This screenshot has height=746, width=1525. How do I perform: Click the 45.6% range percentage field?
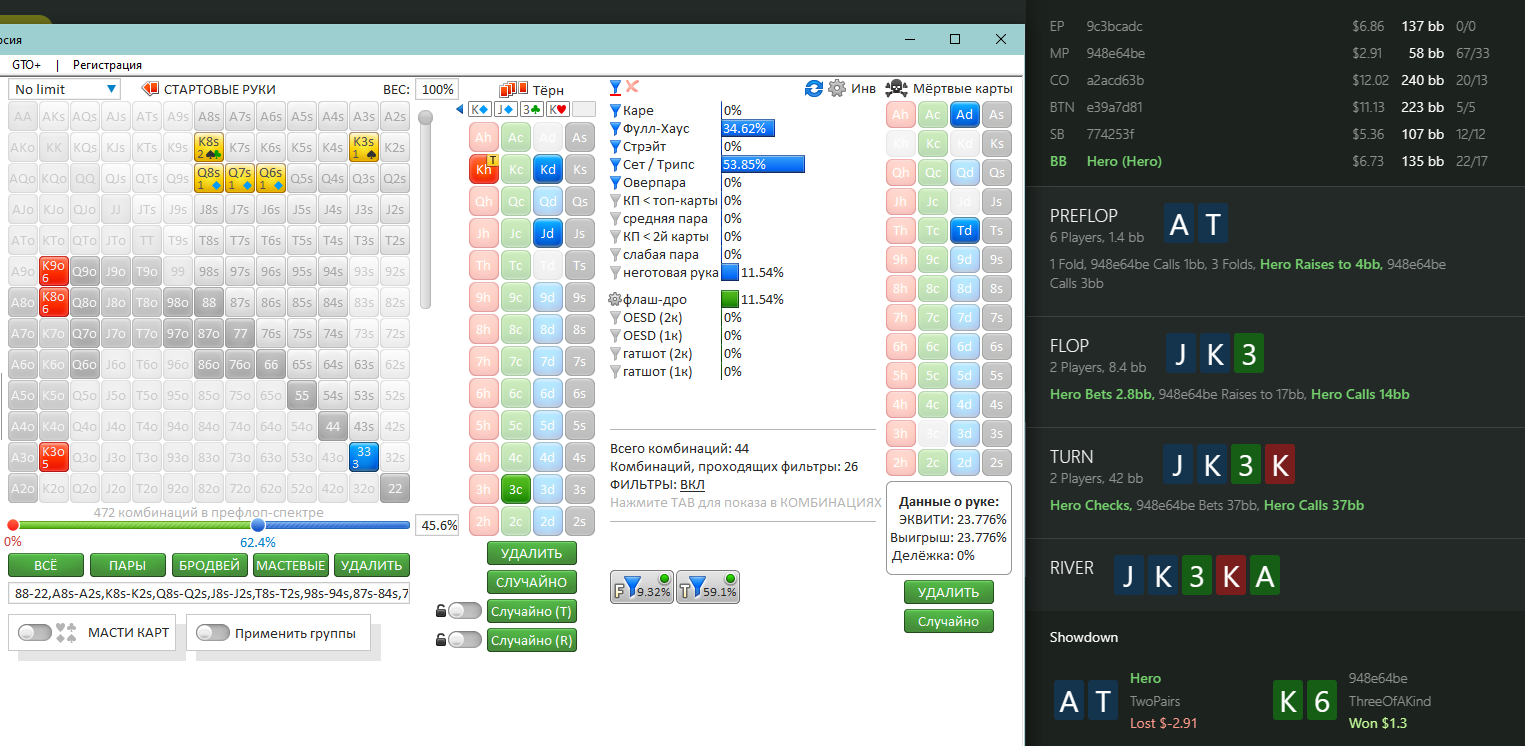437,525
